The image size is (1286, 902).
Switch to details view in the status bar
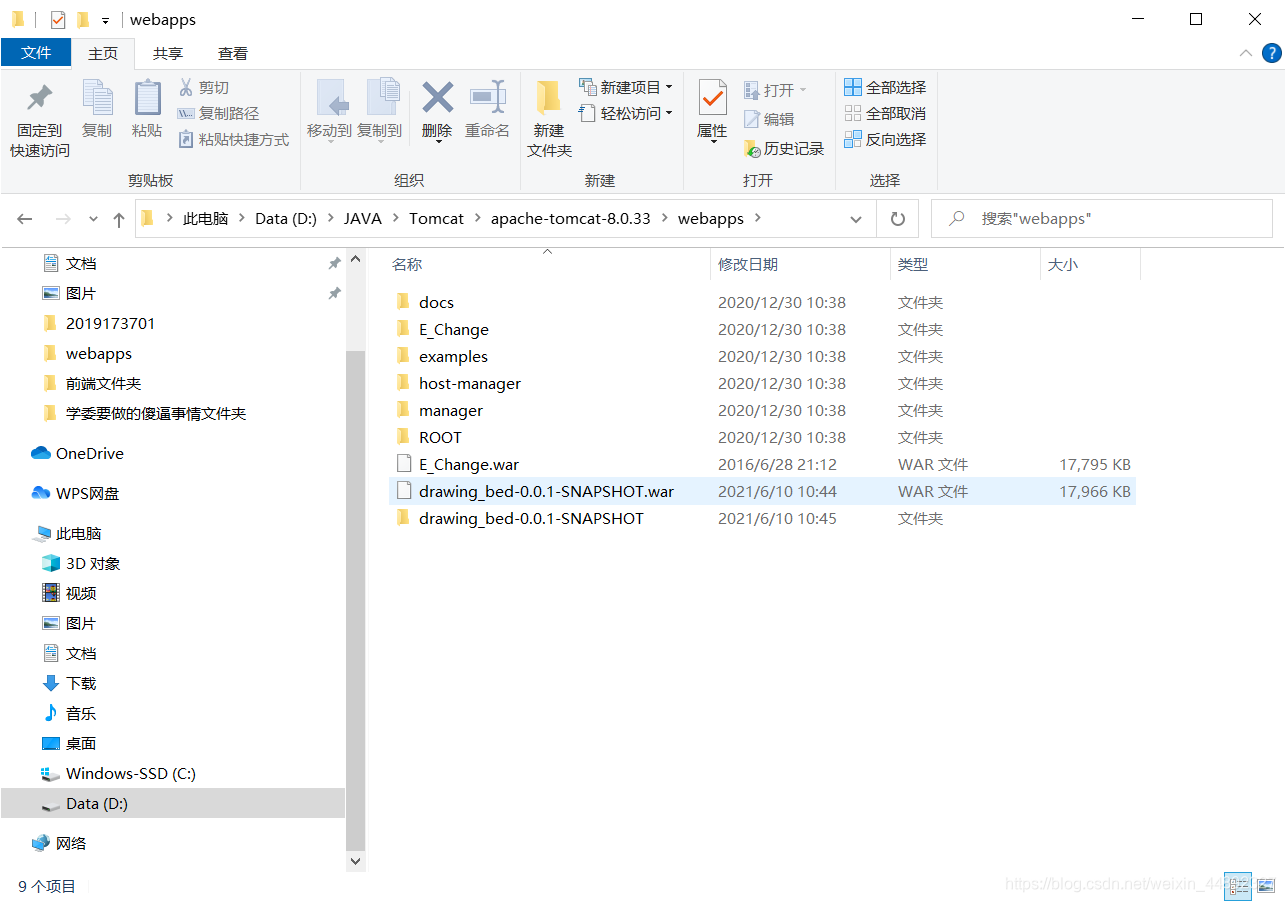[1238, 886]
